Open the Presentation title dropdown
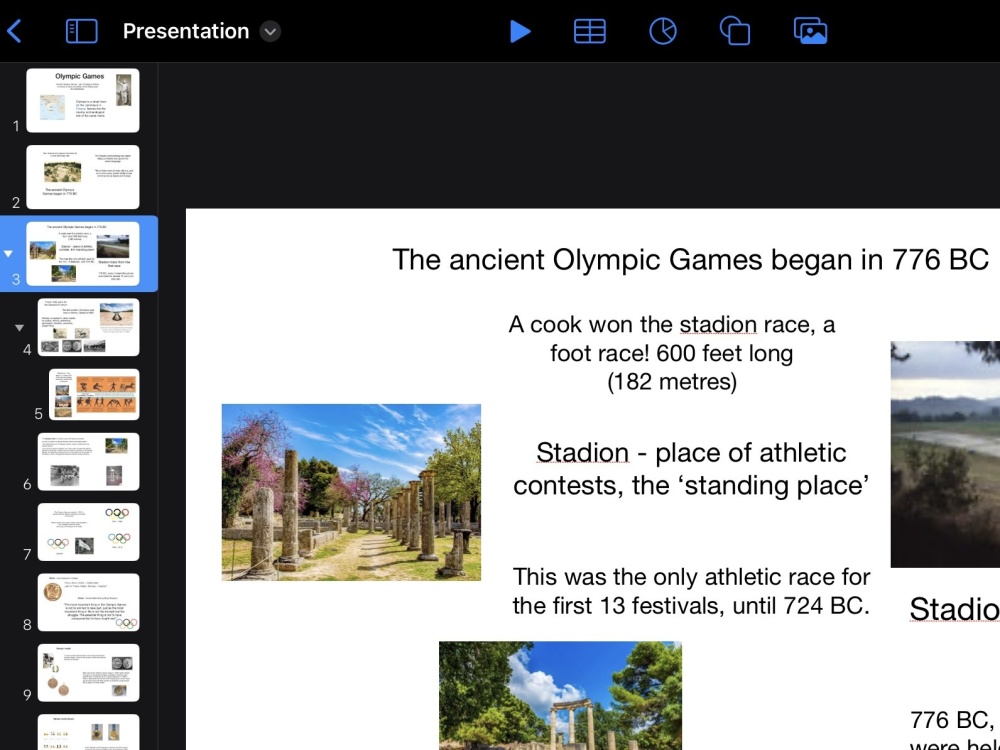 pos(270,31)
